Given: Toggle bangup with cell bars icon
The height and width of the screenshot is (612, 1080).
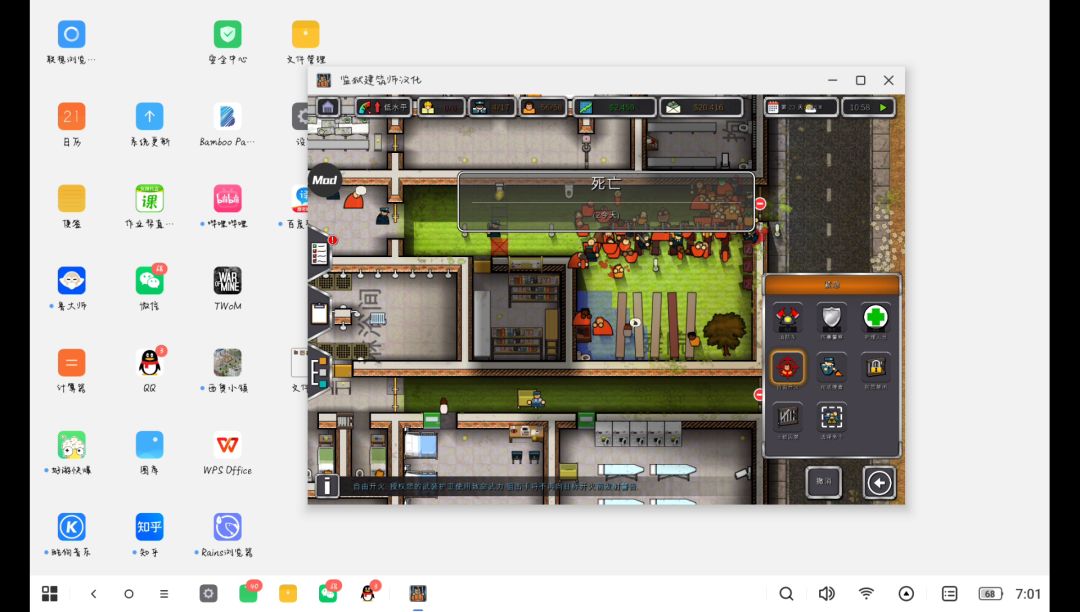Looking at the screenshot, I should (788, 416).
